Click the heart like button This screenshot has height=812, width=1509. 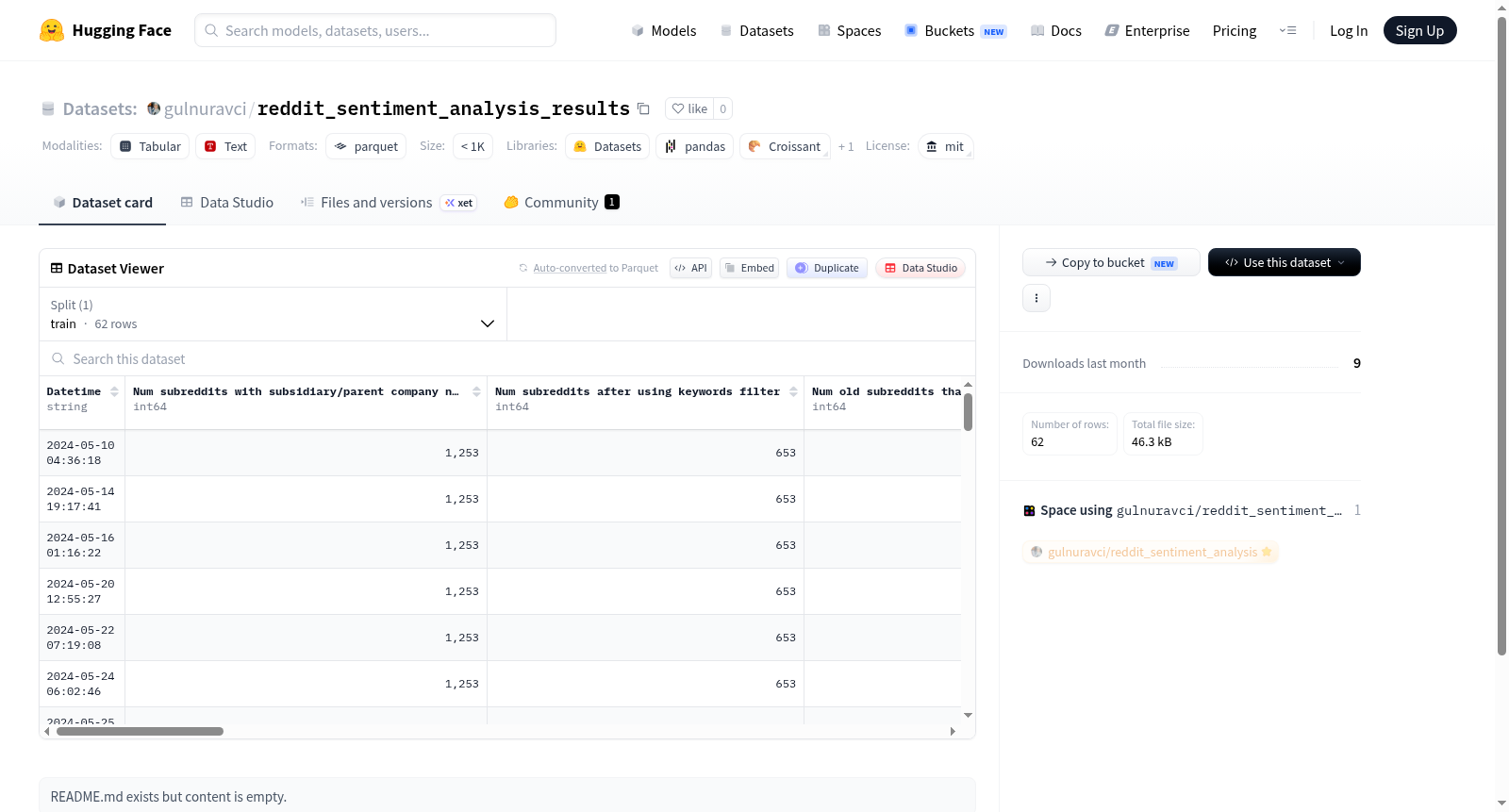pos(689,108)
